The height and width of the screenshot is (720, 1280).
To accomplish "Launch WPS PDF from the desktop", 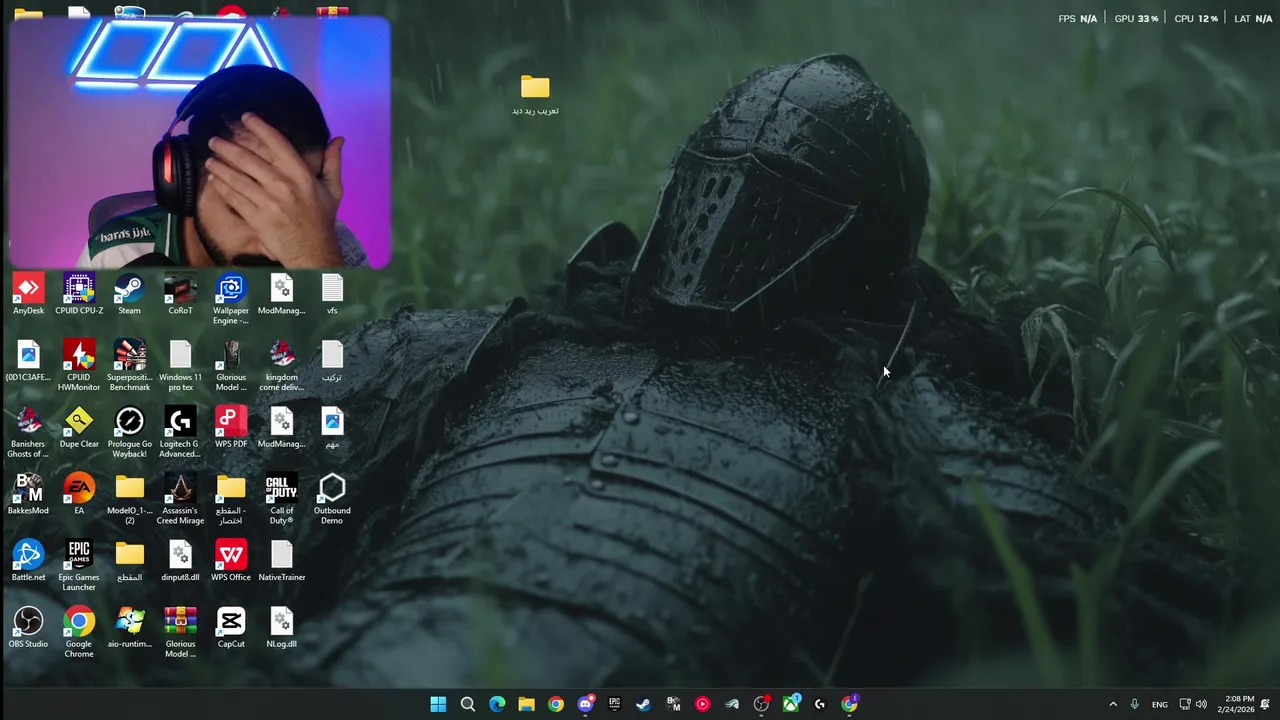I will coord(231,428).
